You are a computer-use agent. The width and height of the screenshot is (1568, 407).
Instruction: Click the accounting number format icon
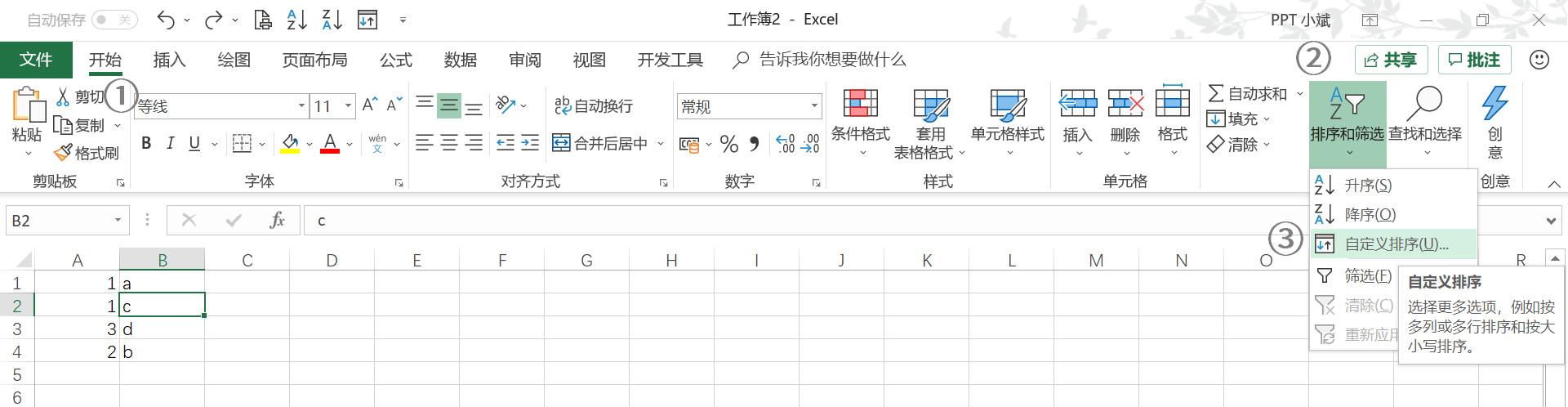click(x=690, y=145)
